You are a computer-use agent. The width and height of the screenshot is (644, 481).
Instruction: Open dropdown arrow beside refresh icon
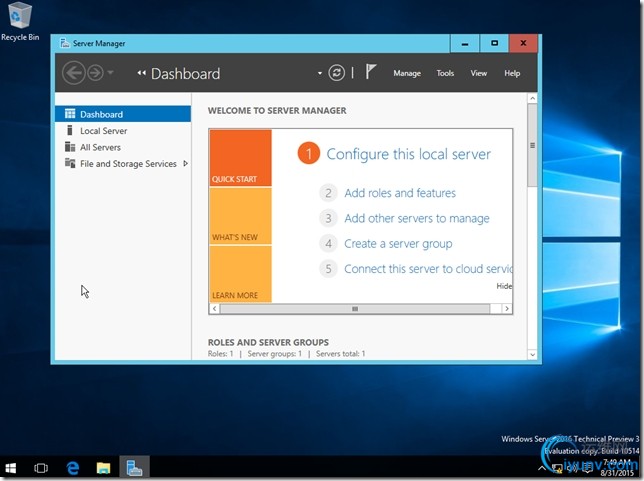tap(320, 73)
